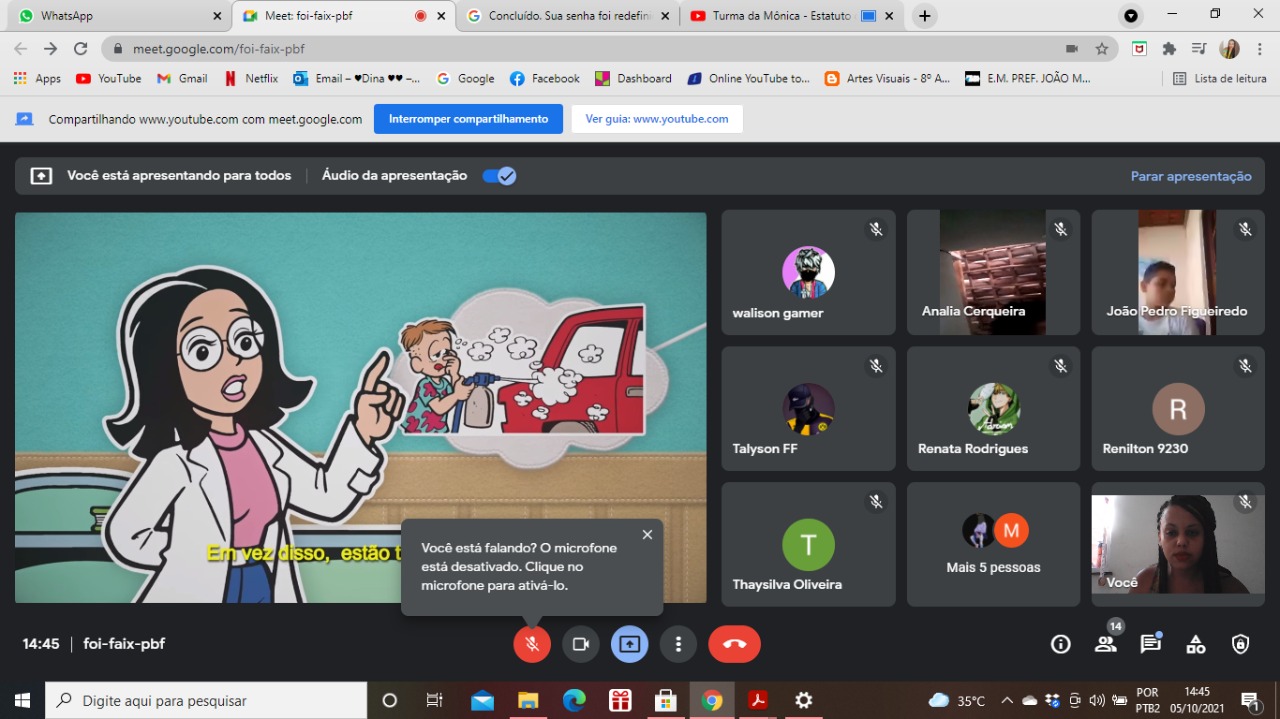Dismiss the microphone muted tooltip
Image resolution: width=1280 pixels, height=719 pixels.
point(647,535)
